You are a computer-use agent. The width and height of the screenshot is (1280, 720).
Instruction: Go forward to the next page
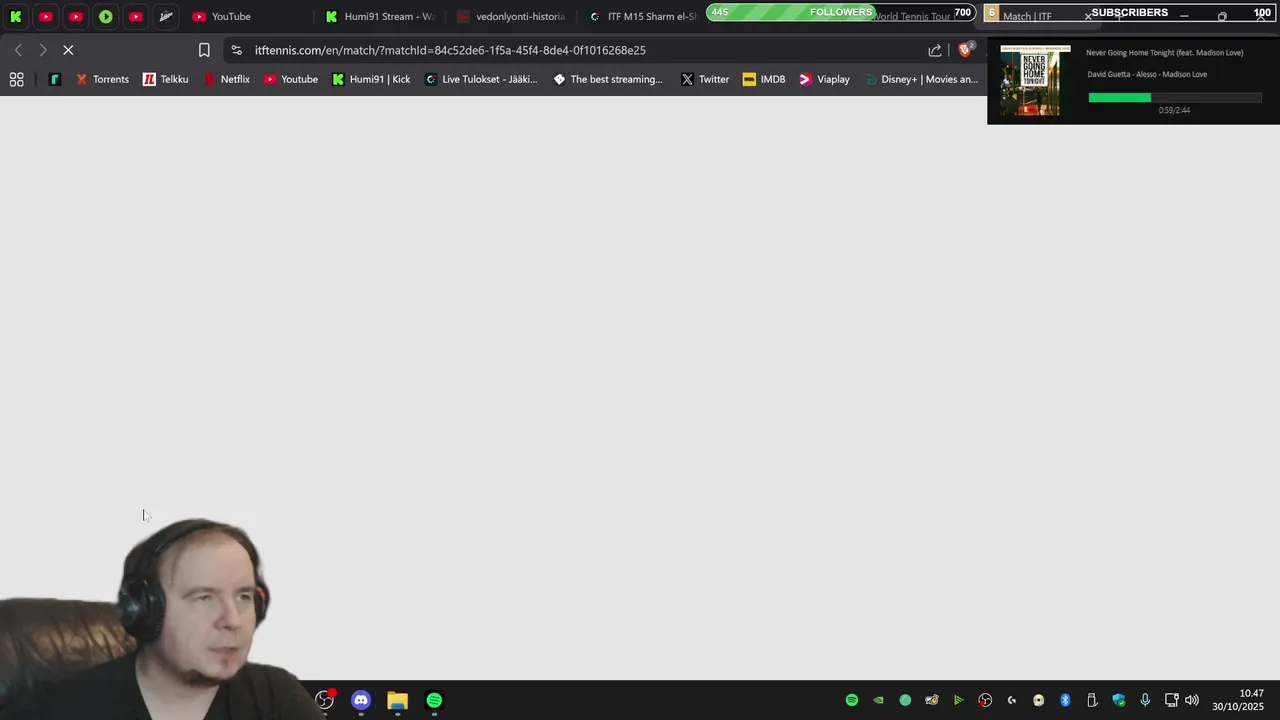pos(43,50)
